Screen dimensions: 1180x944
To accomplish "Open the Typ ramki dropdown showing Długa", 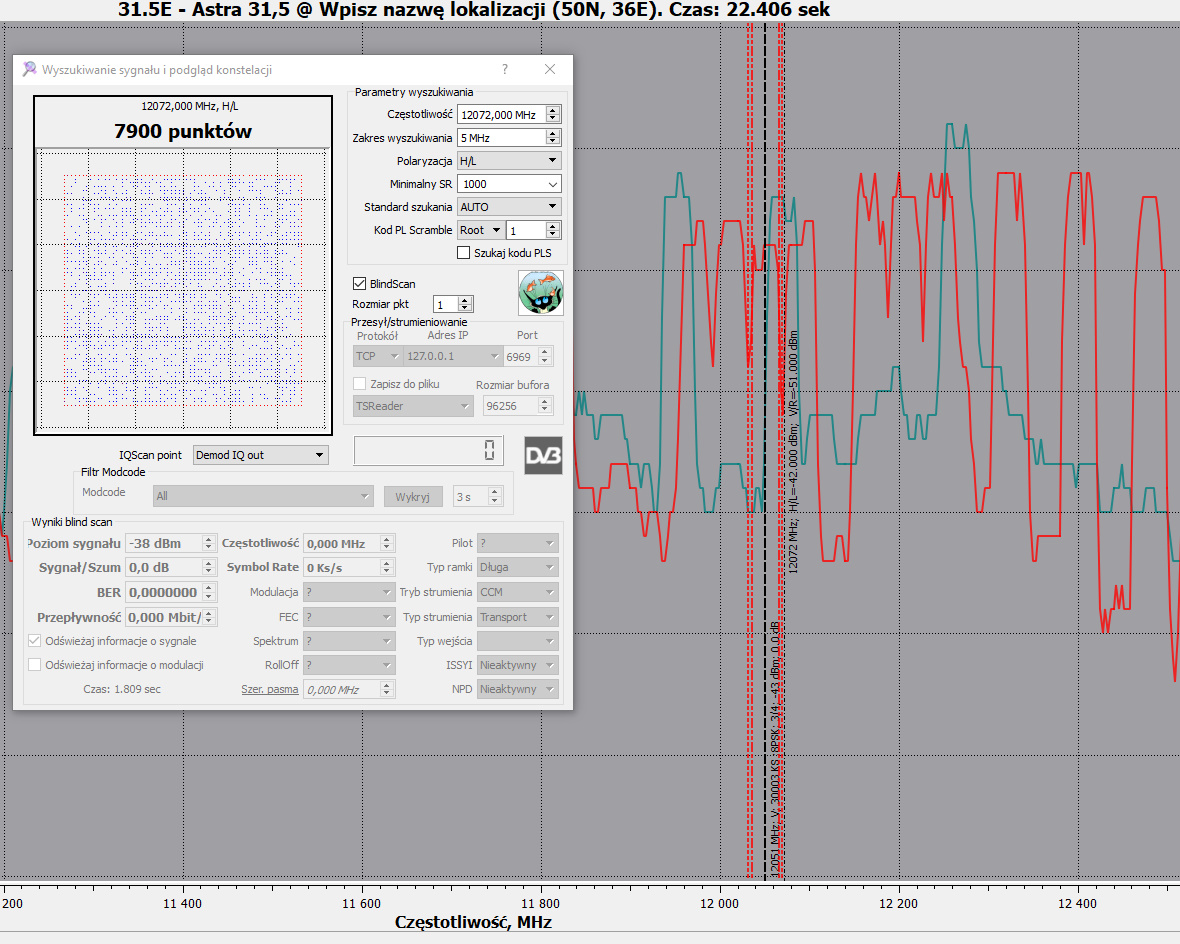I will click(518, 567).
